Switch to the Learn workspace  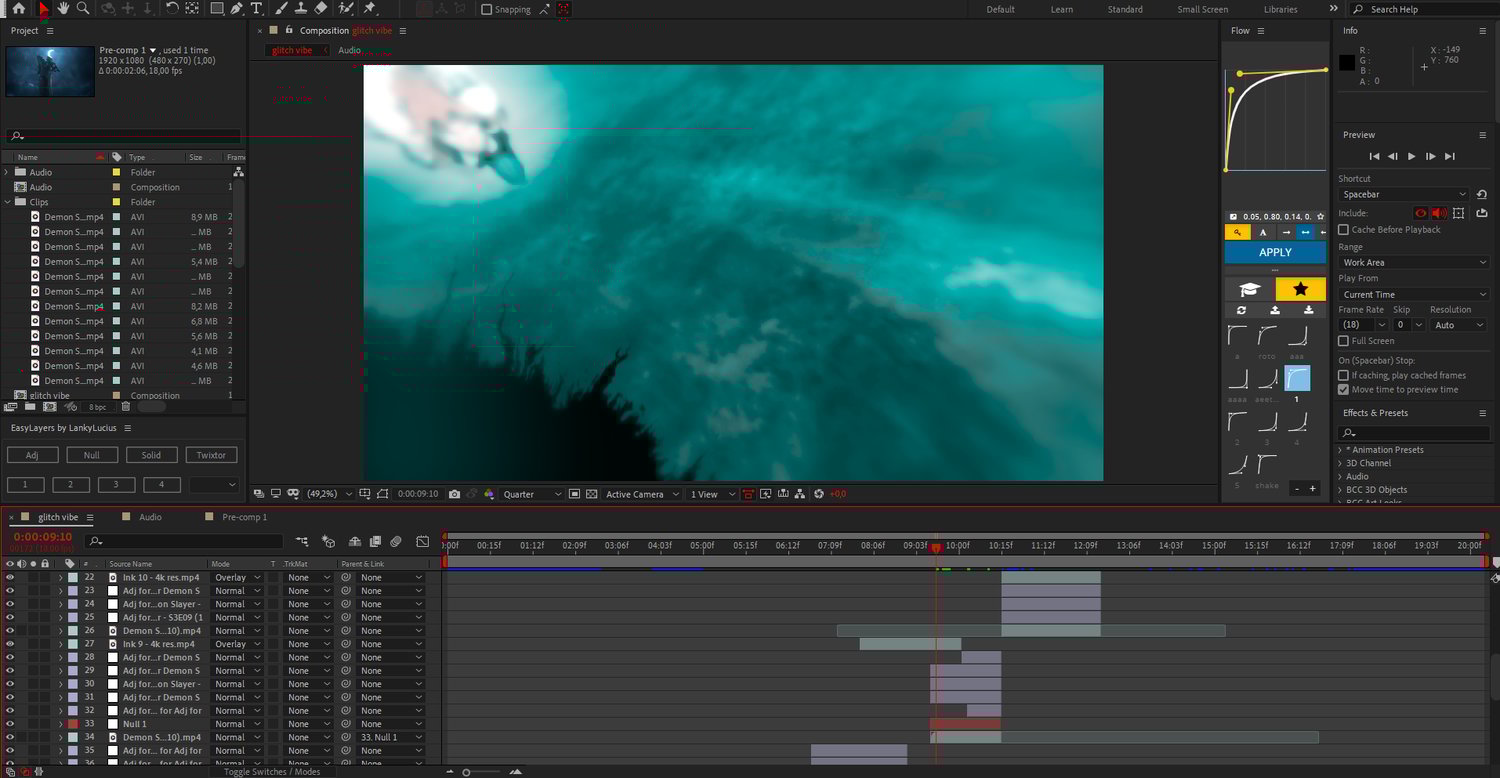click(x=1062, y=9)
